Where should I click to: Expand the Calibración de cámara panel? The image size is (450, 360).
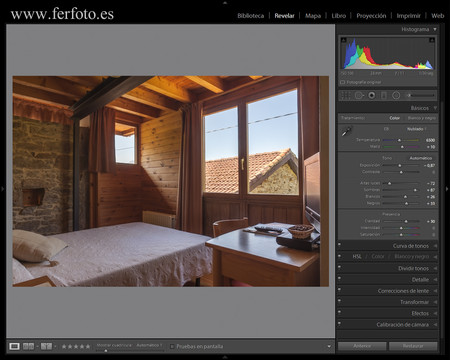pos(435,325)
